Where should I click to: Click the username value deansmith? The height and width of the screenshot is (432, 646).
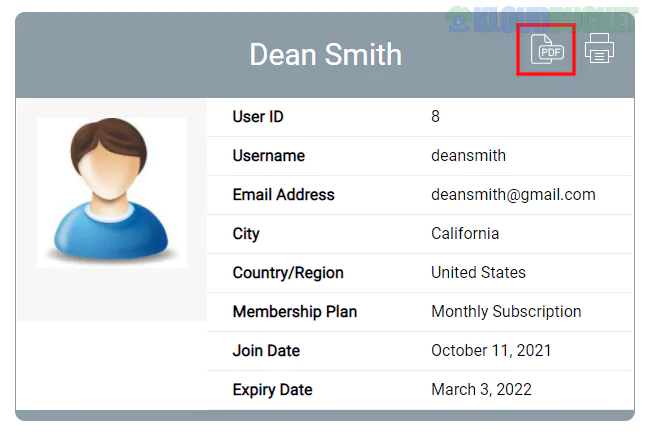tap(468, 156)
